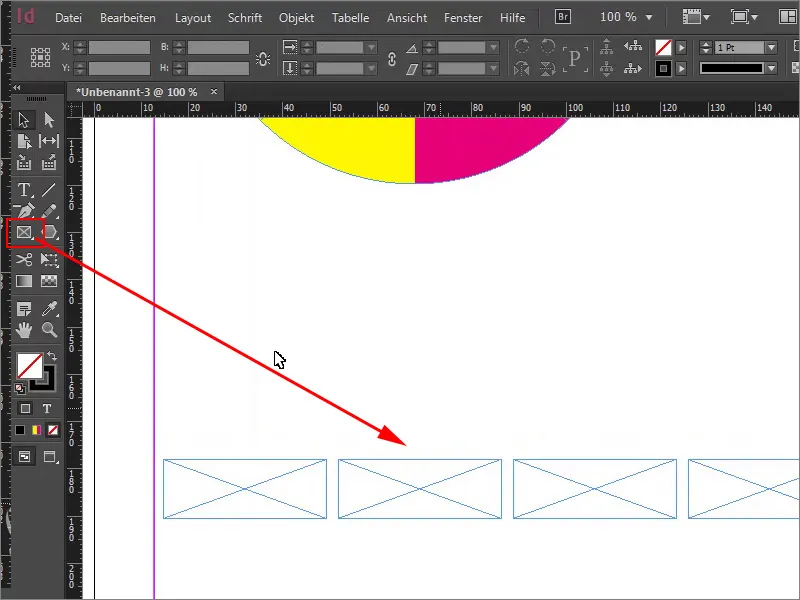The width and height of the screenshot is (800, 600).
Task: Collapse the tools panel with double arrows
Action: pos(17,87)
